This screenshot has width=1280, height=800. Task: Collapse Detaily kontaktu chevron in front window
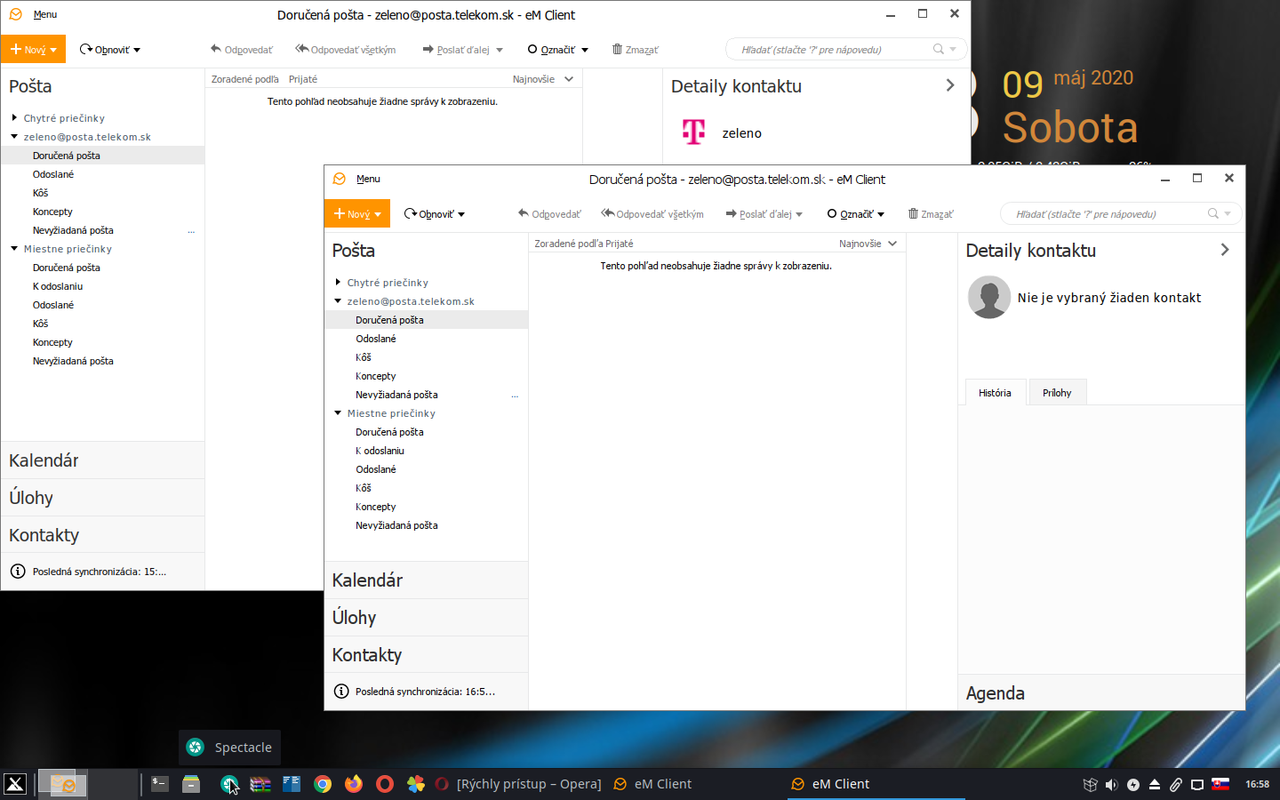1225,250
